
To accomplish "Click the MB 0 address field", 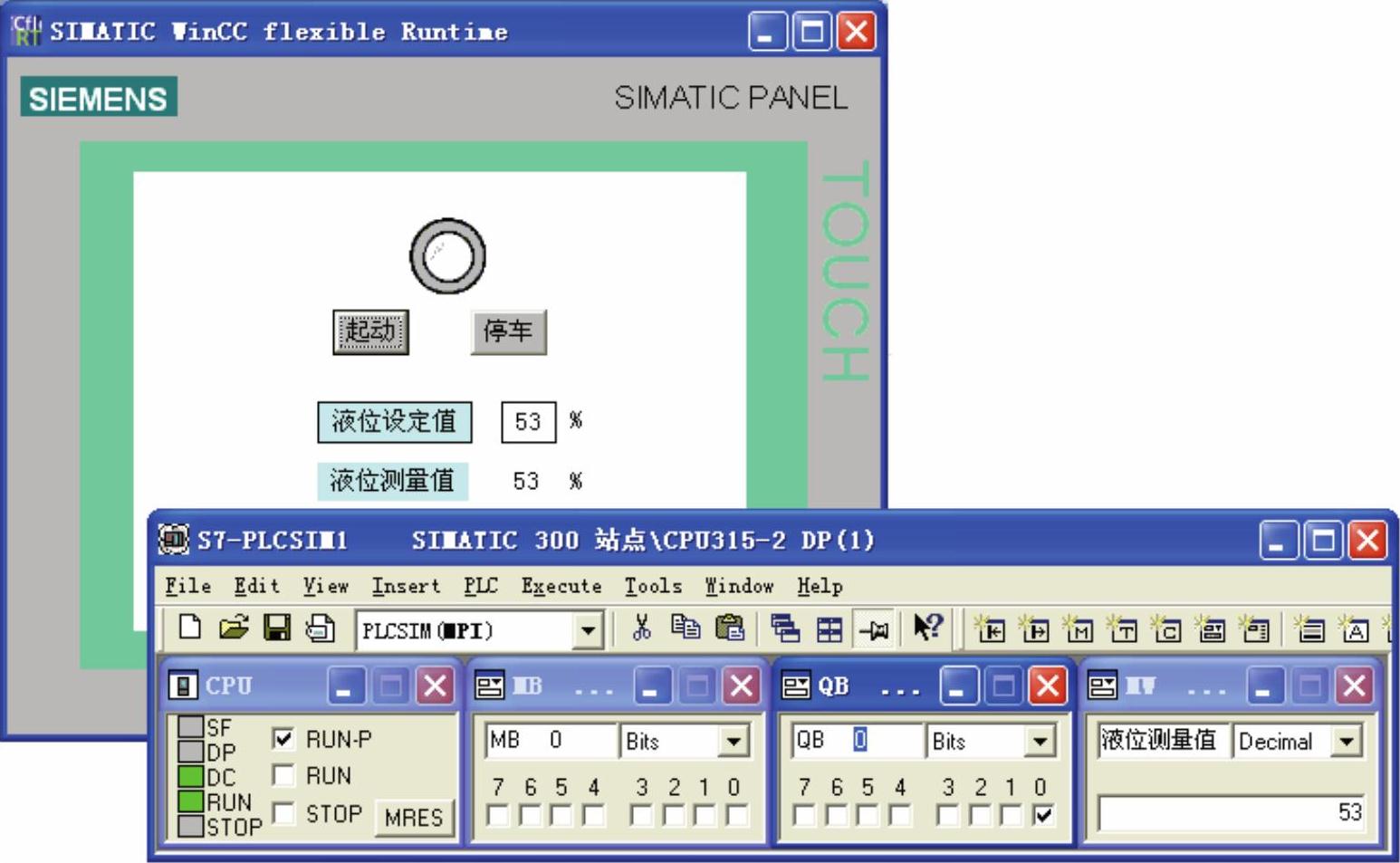I will pyautogui.click(x=551, y=741).
